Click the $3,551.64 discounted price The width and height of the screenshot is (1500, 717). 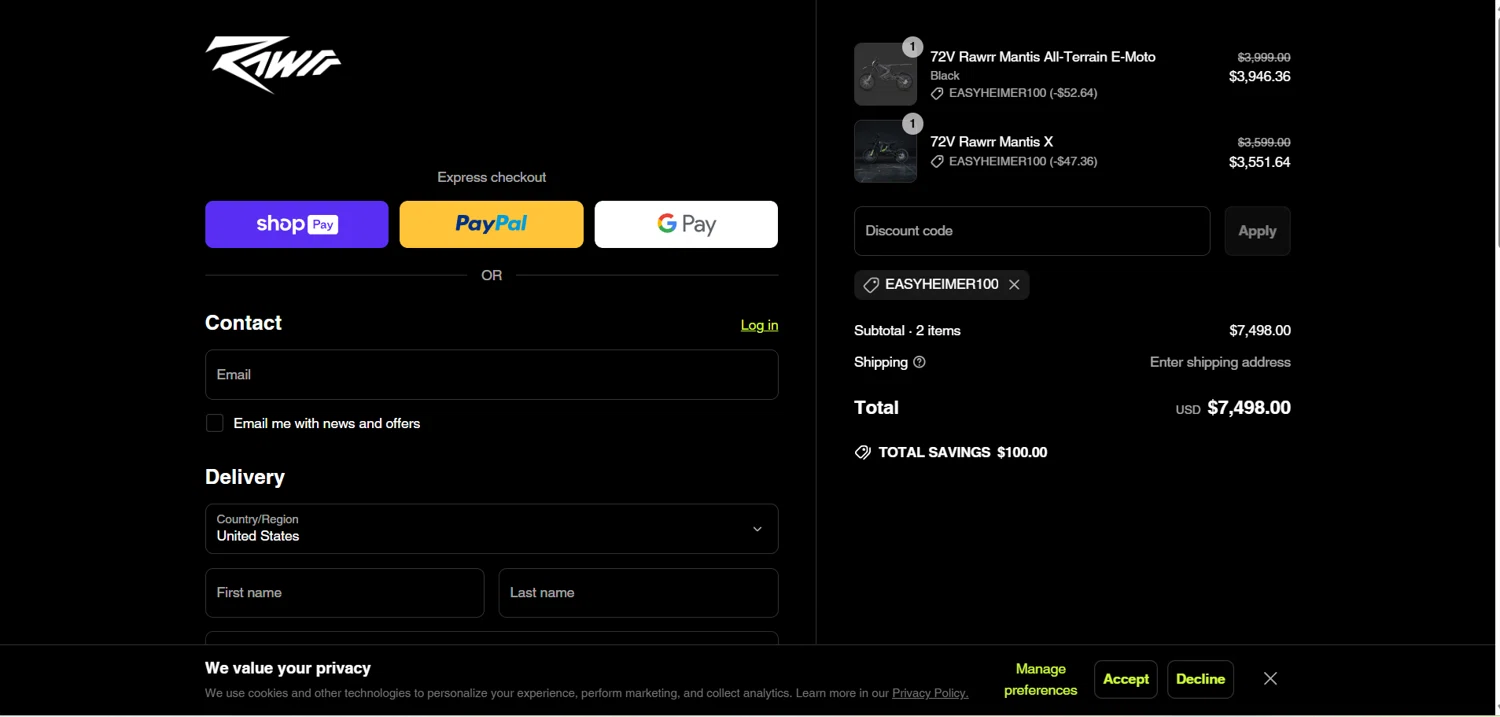(x=1260, y=162)
